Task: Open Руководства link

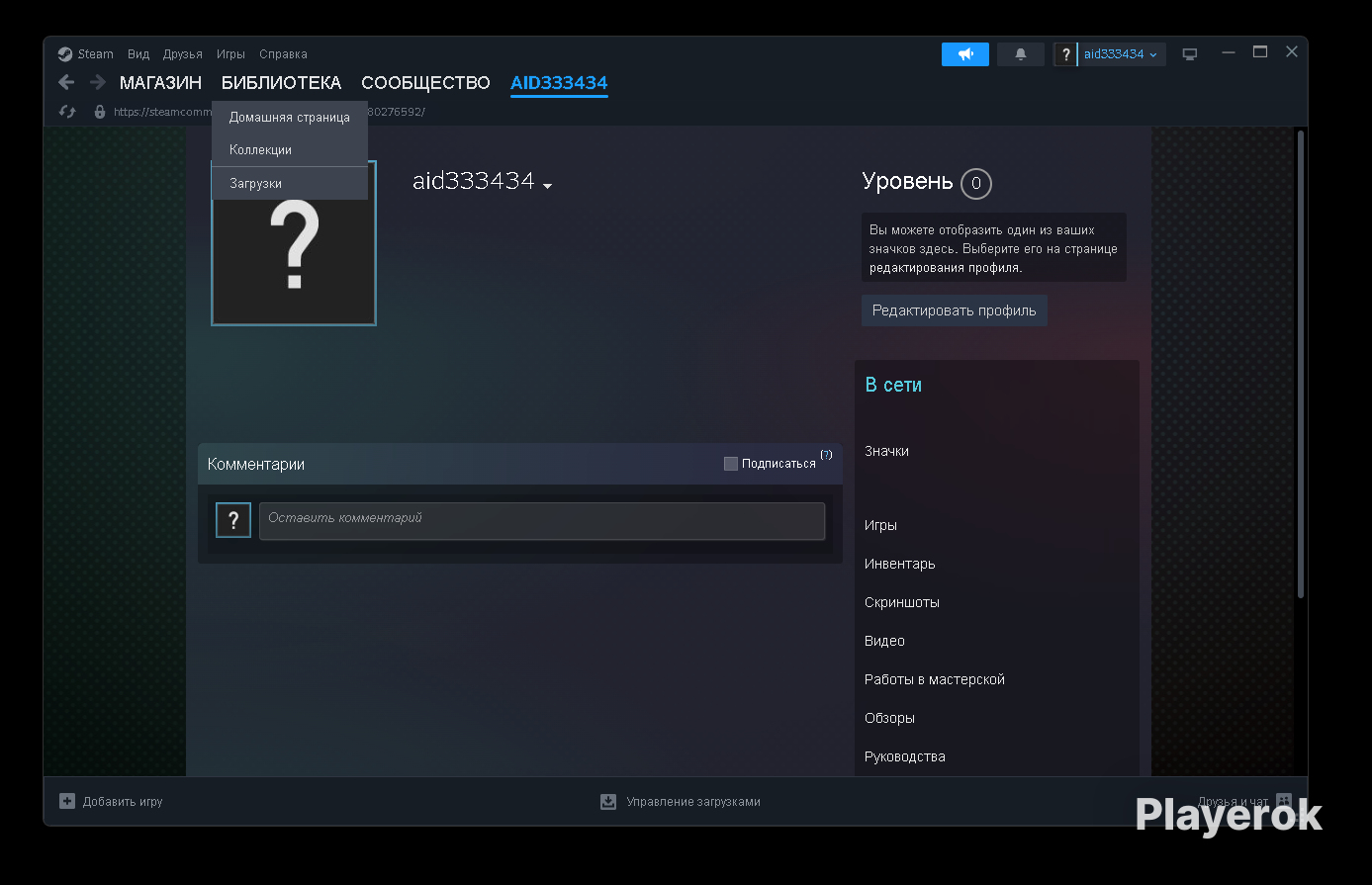Action: (x=904, y=756)
